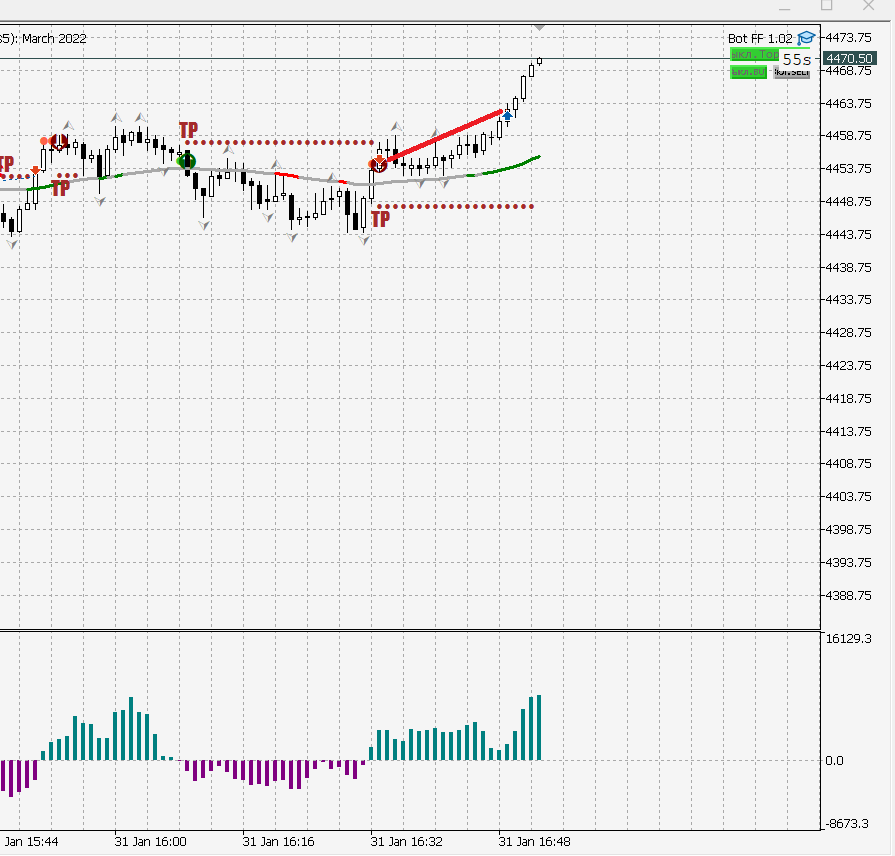Click the 4428.75 price scale label
This screenshot has height=856, width=895.
pos(849,332)
